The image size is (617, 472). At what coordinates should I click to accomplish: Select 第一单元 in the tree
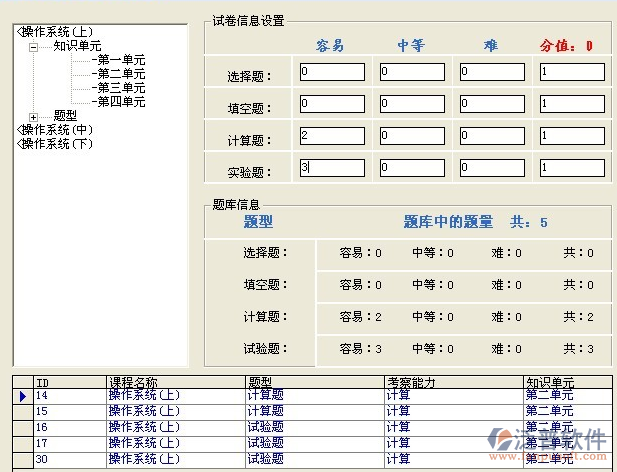click(121, 60)
